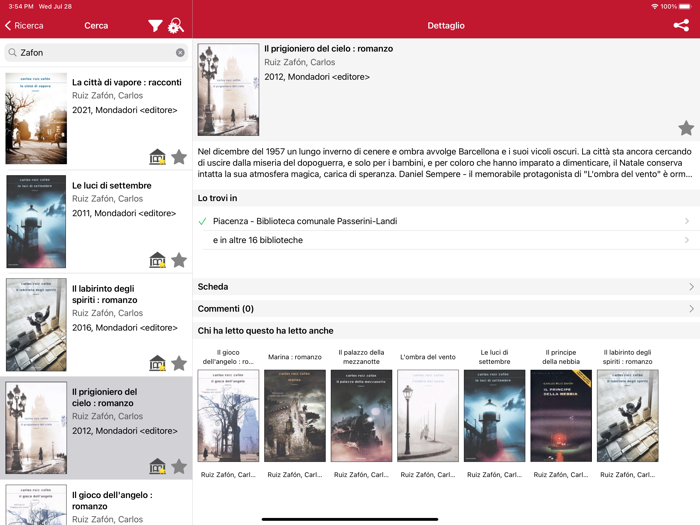Viewport: 700px width, 525px height.
Task: Tap the share icon in Dettaglio header
Action: 681,25
